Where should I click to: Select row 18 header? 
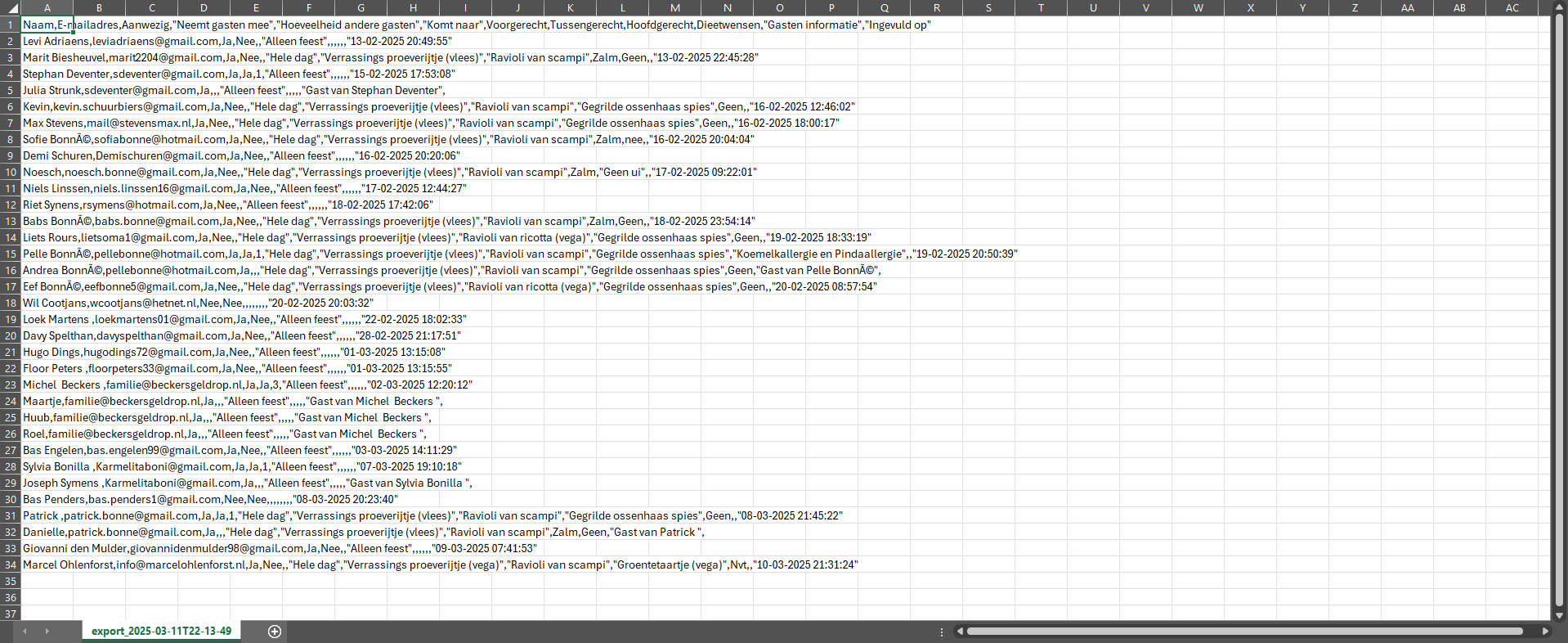(x=11, y=303)
